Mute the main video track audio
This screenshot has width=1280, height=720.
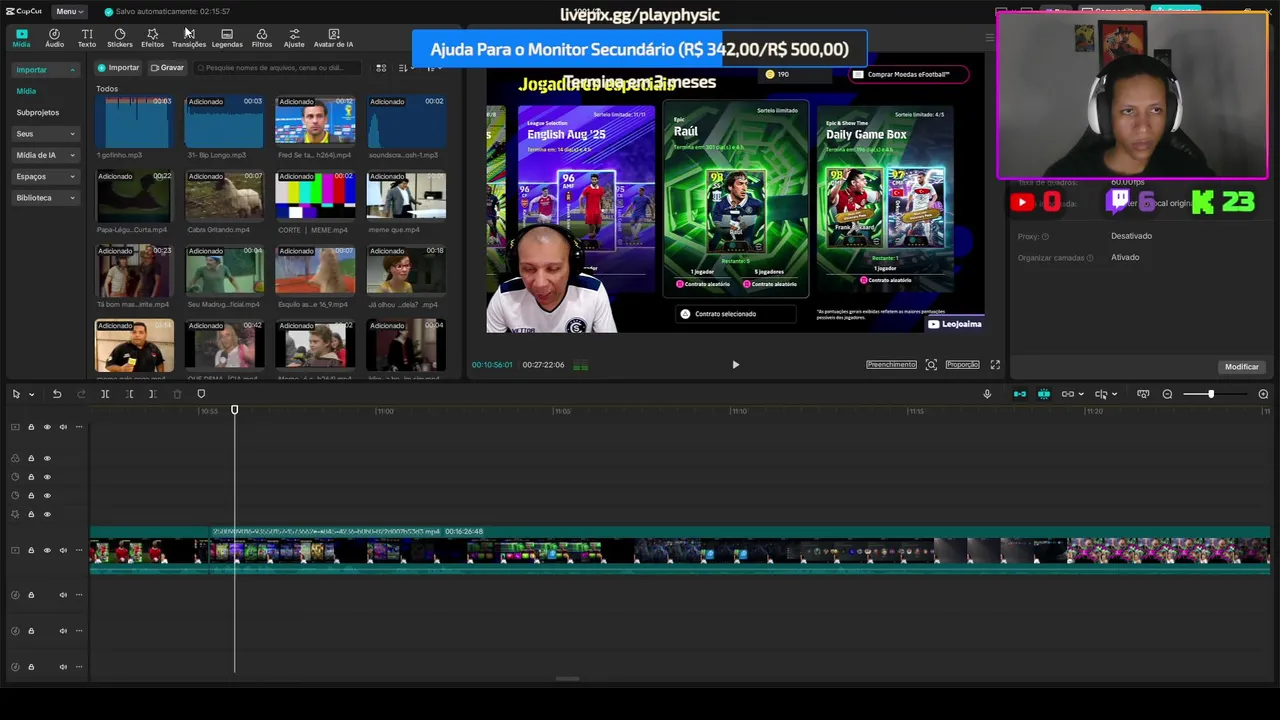pyautogui.click(x=63, y=550)
